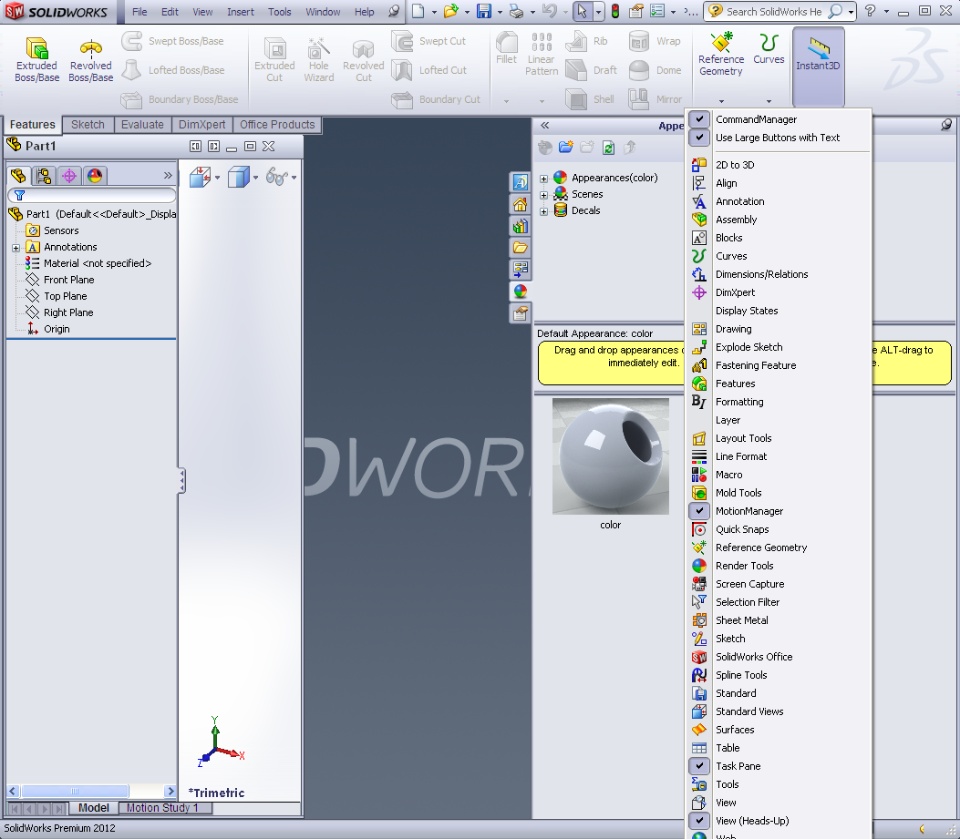Viewport: 960px width, 839px height.
Task: Expand the manager tabs chevron
Action: [x=168, y=176]
